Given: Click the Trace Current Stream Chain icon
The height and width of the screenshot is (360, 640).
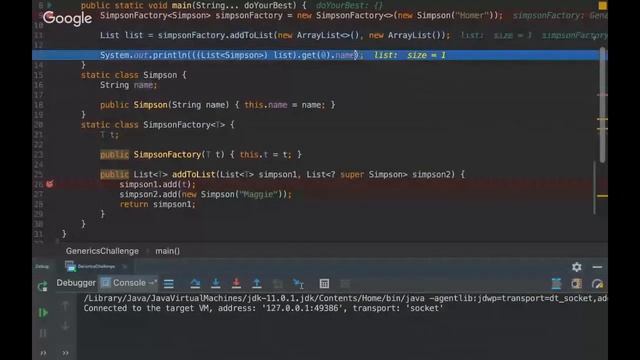Looking at the screenshot, I should click(345, 284).
